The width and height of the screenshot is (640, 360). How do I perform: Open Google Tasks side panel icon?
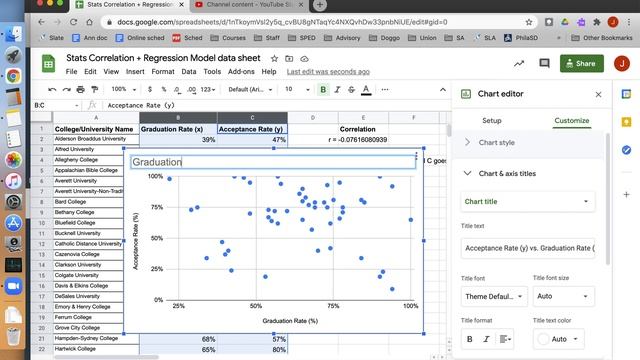[626, 150]
